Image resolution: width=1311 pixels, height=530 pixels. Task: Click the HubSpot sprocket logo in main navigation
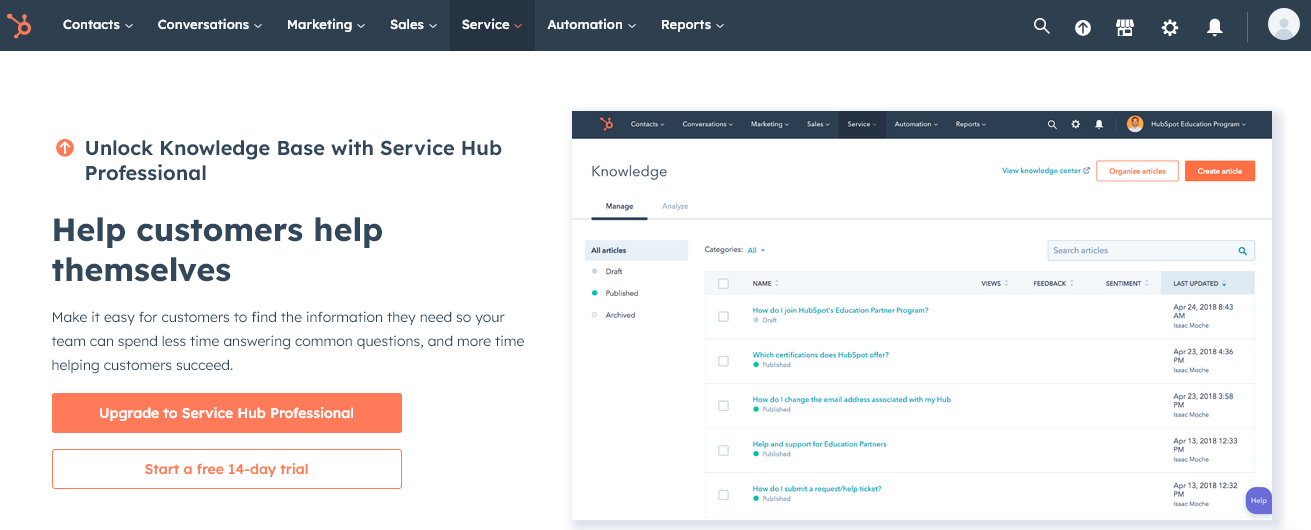coord(19,25)
